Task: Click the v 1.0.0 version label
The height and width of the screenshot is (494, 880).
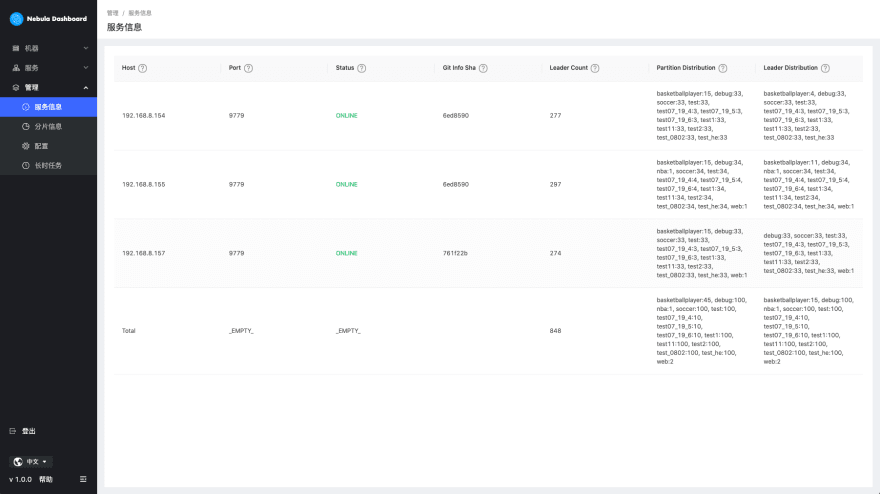Action: [20, 479]
